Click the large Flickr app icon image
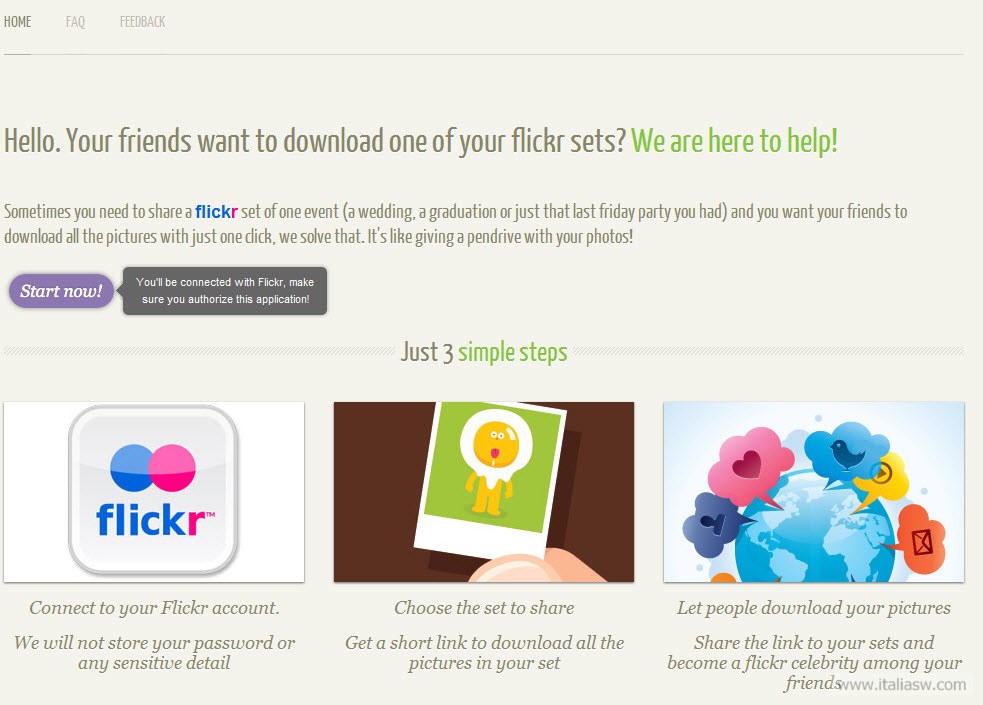 pyautogui.click(x=154, y=491)
